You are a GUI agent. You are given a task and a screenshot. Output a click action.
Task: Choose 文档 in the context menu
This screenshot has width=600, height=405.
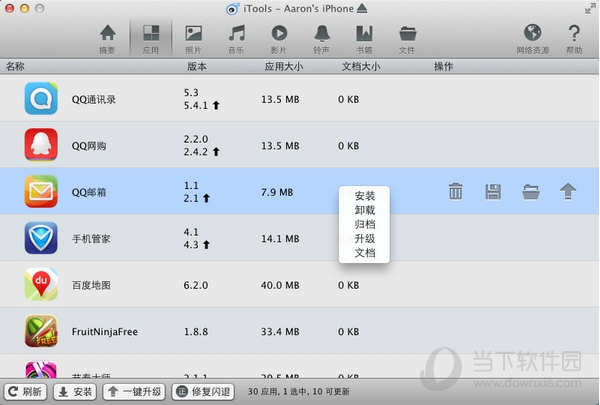[x=365, y=253]
